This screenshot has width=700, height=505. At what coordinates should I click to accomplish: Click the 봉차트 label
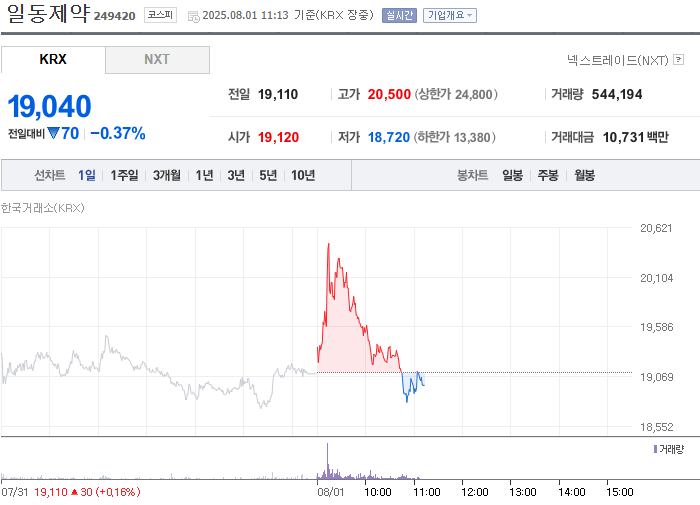(x=472, y=175)
